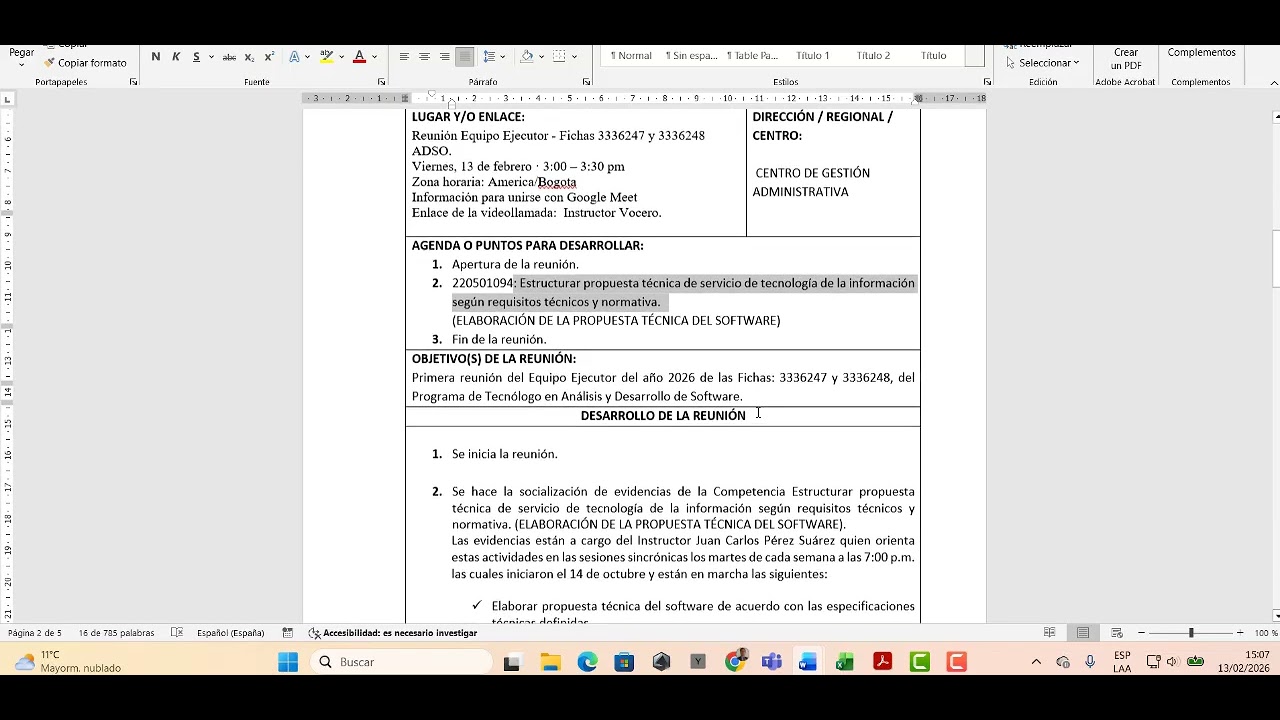Image resolution: width=1280 pixels, height=720 pixels.
Task: Apply the Sin espaciado style
Action: pyautogui.click(x=692, y=56)
